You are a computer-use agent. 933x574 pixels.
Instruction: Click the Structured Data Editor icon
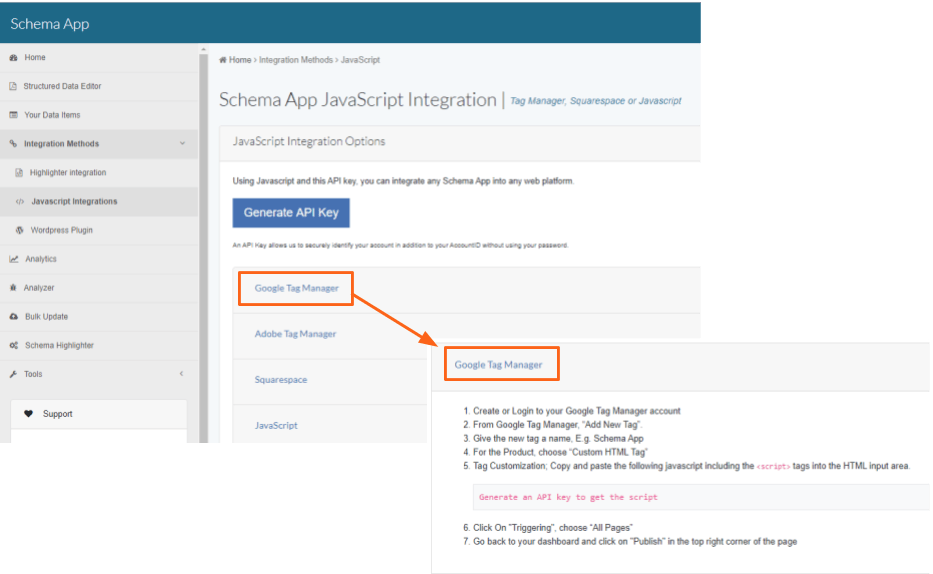click(x=13, y=86)
